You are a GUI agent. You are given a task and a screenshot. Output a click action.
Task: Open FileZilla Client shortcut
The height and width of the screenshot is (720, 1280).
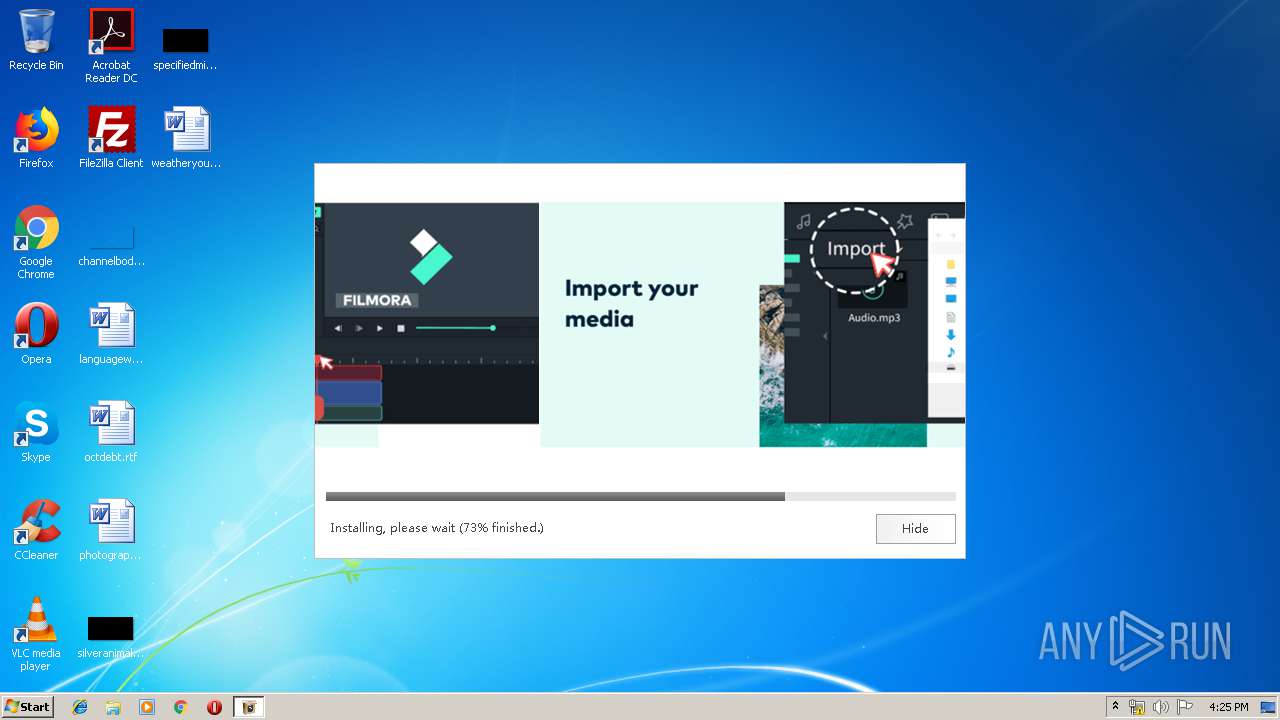click(x=111, y=138)
